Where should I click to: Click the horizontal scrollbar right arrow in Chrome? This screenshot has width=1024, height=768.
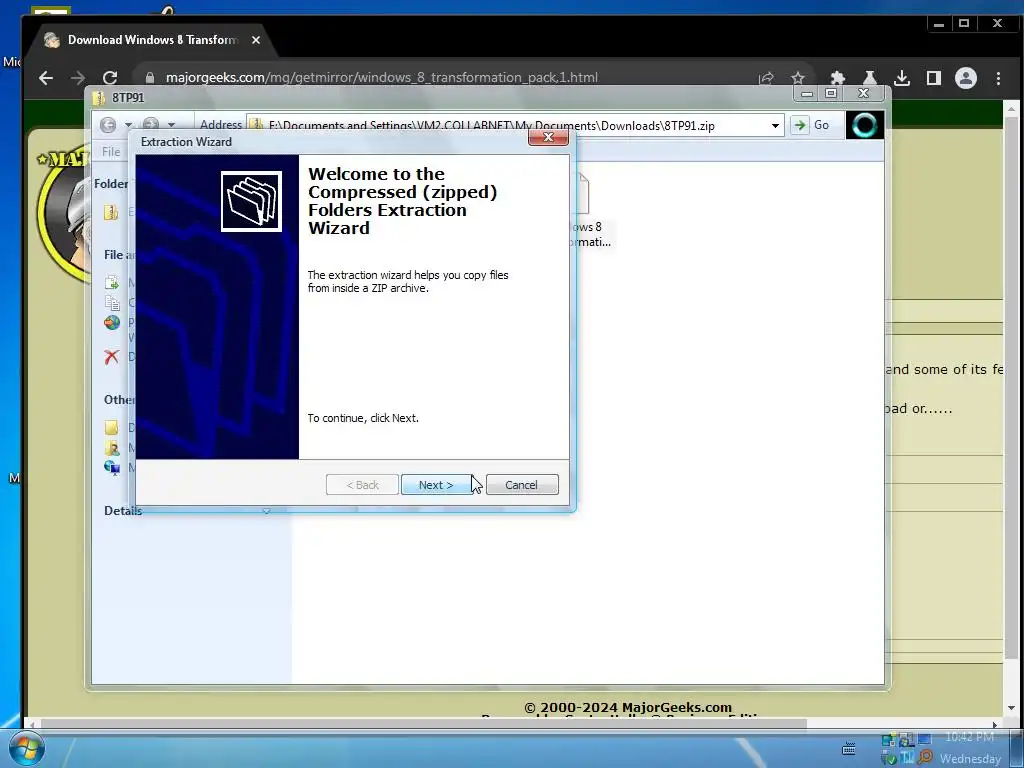click(995, 724)
